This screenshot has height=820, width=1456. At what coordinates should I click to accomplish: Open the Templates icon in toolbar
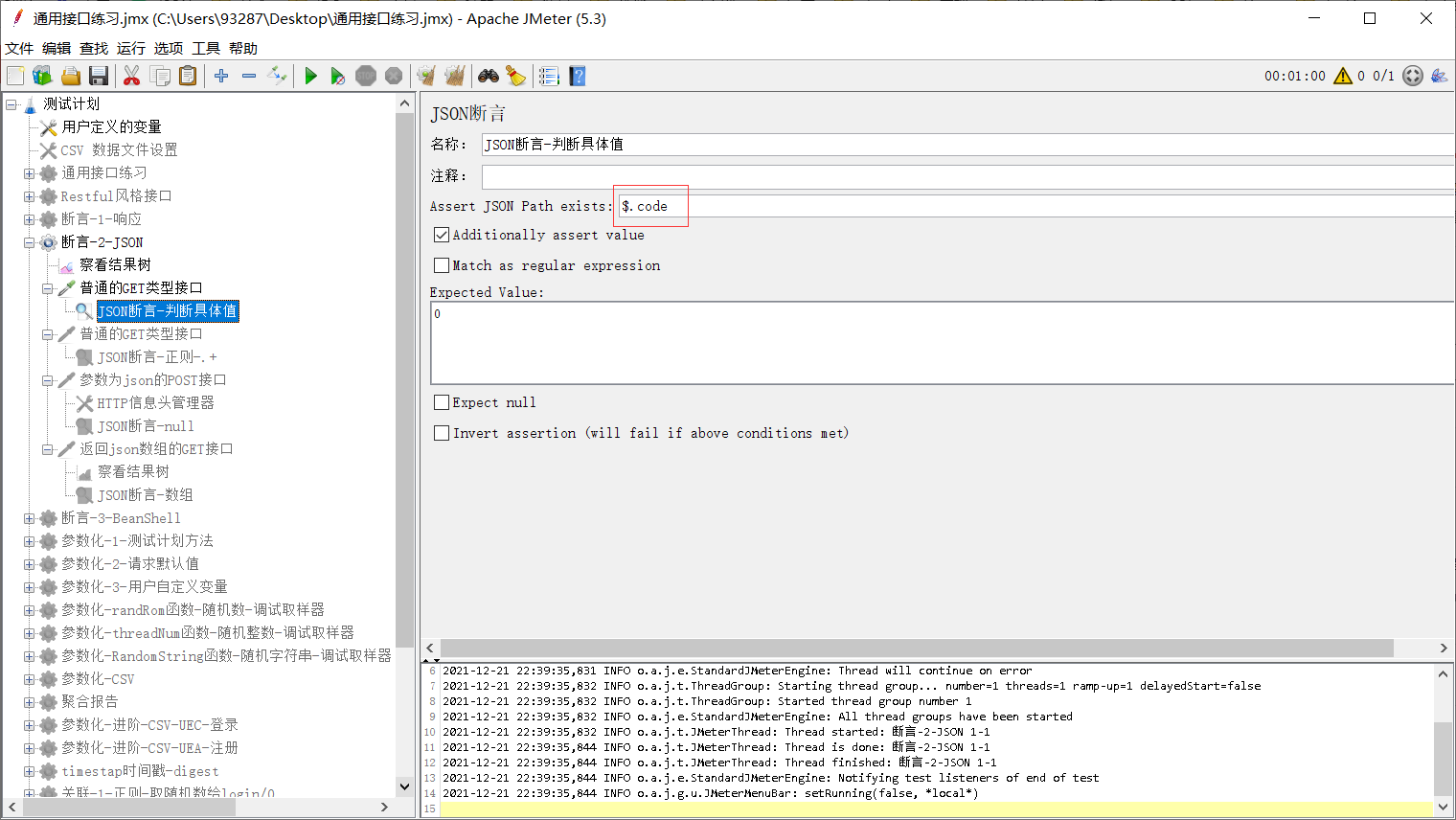pyautogui.click(x=42, y=76)
